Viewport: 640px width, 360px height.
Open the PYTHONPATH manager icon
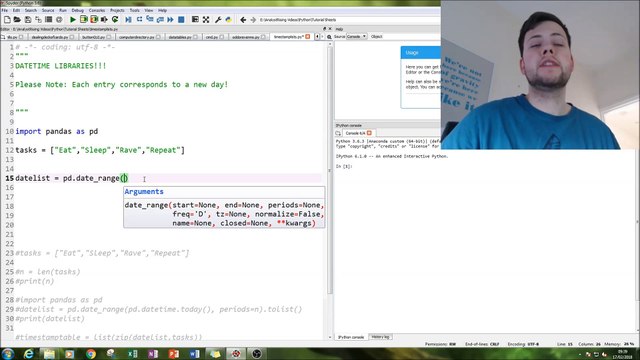click(229, 20)
